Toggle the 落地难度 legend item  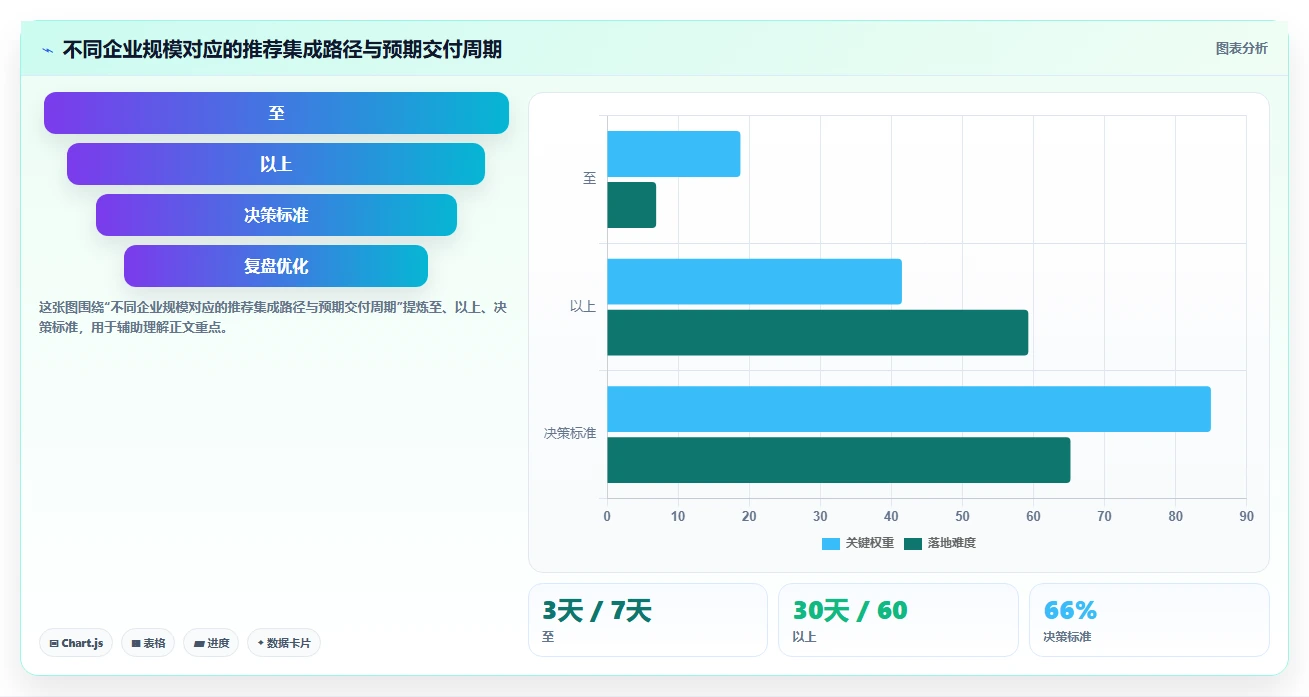939,543
